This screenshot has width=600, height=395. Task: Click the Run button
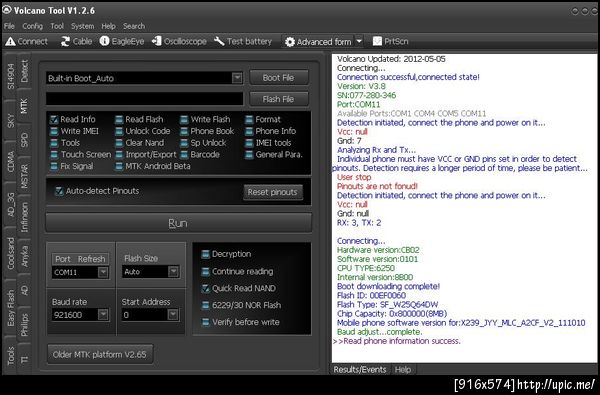(178, 223)
